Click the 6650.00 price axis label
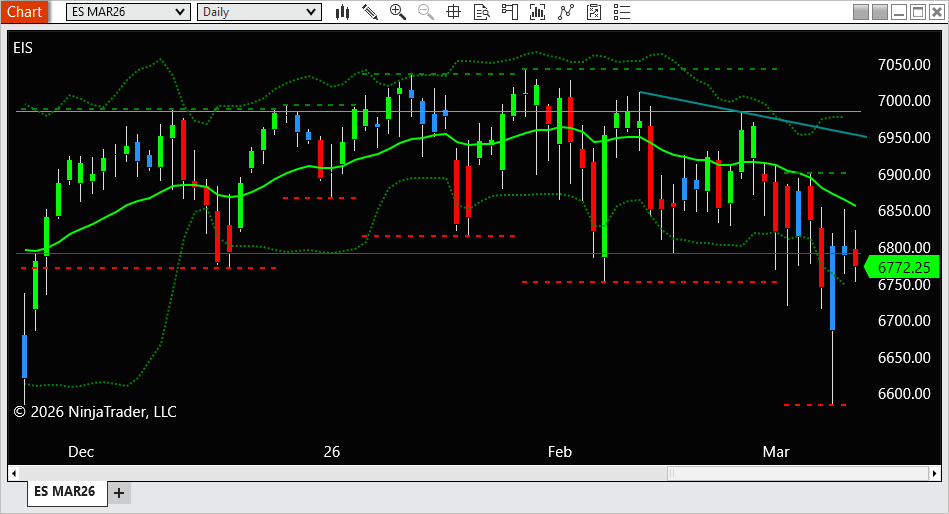 pos(904,357)
